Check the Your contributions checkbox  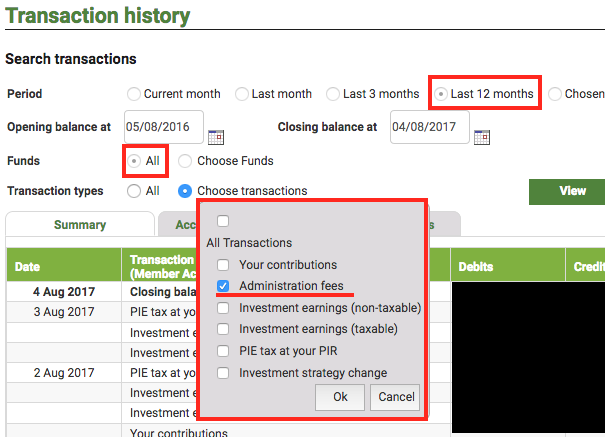(x=223, y=265)
